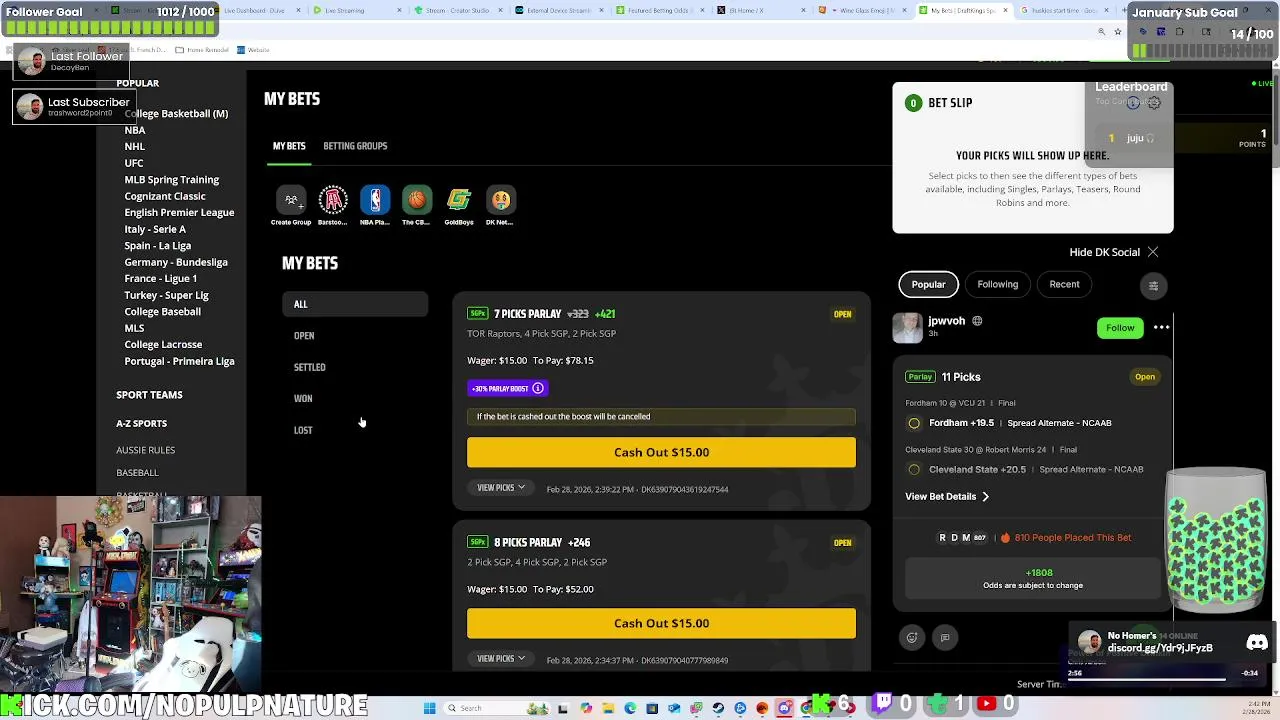Click the R D M 807 bettor avatars
Image resolution: width=1280 pixels, height=720 pixels.
click(963, 538)
